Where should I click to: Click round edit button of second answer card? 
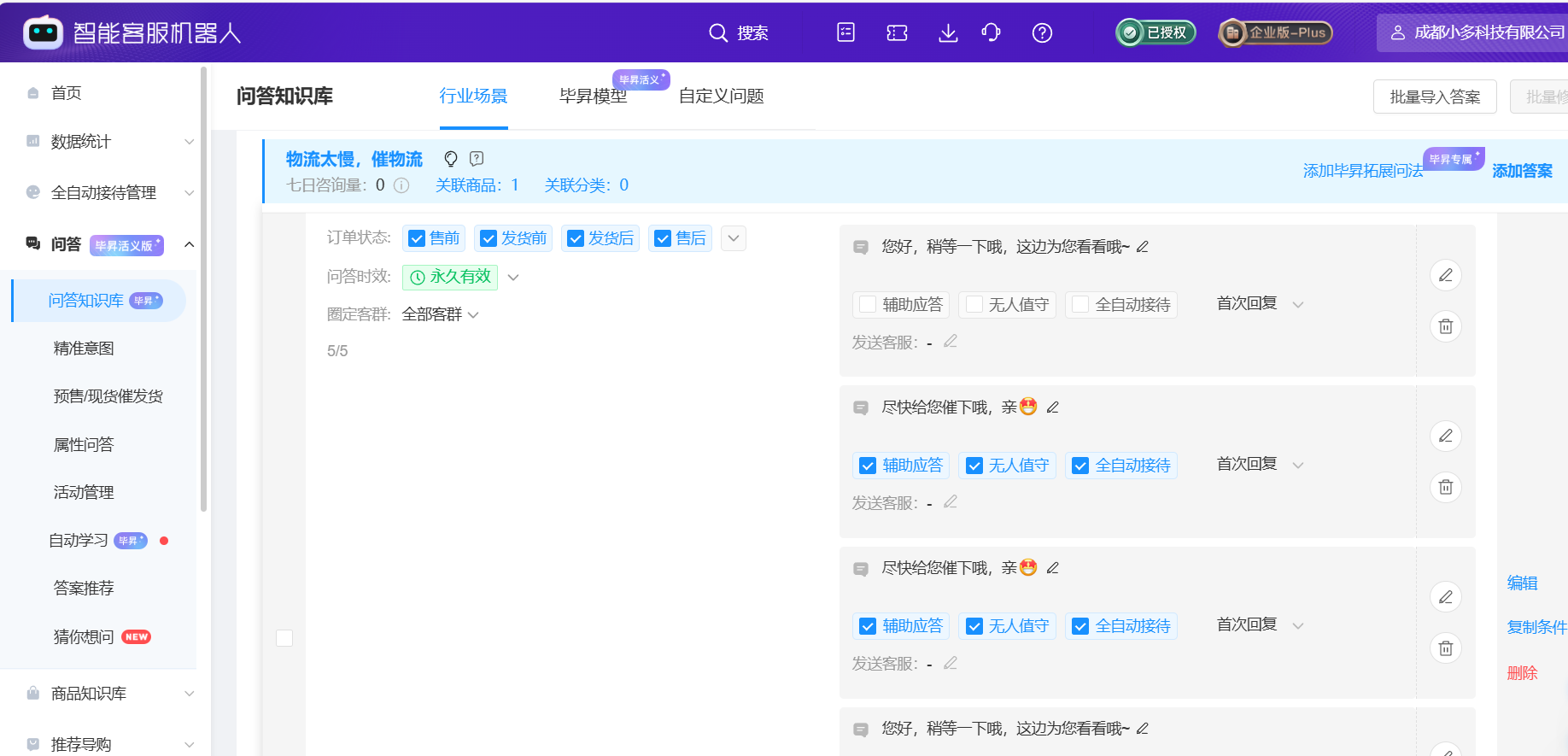tap(1446, 436)
